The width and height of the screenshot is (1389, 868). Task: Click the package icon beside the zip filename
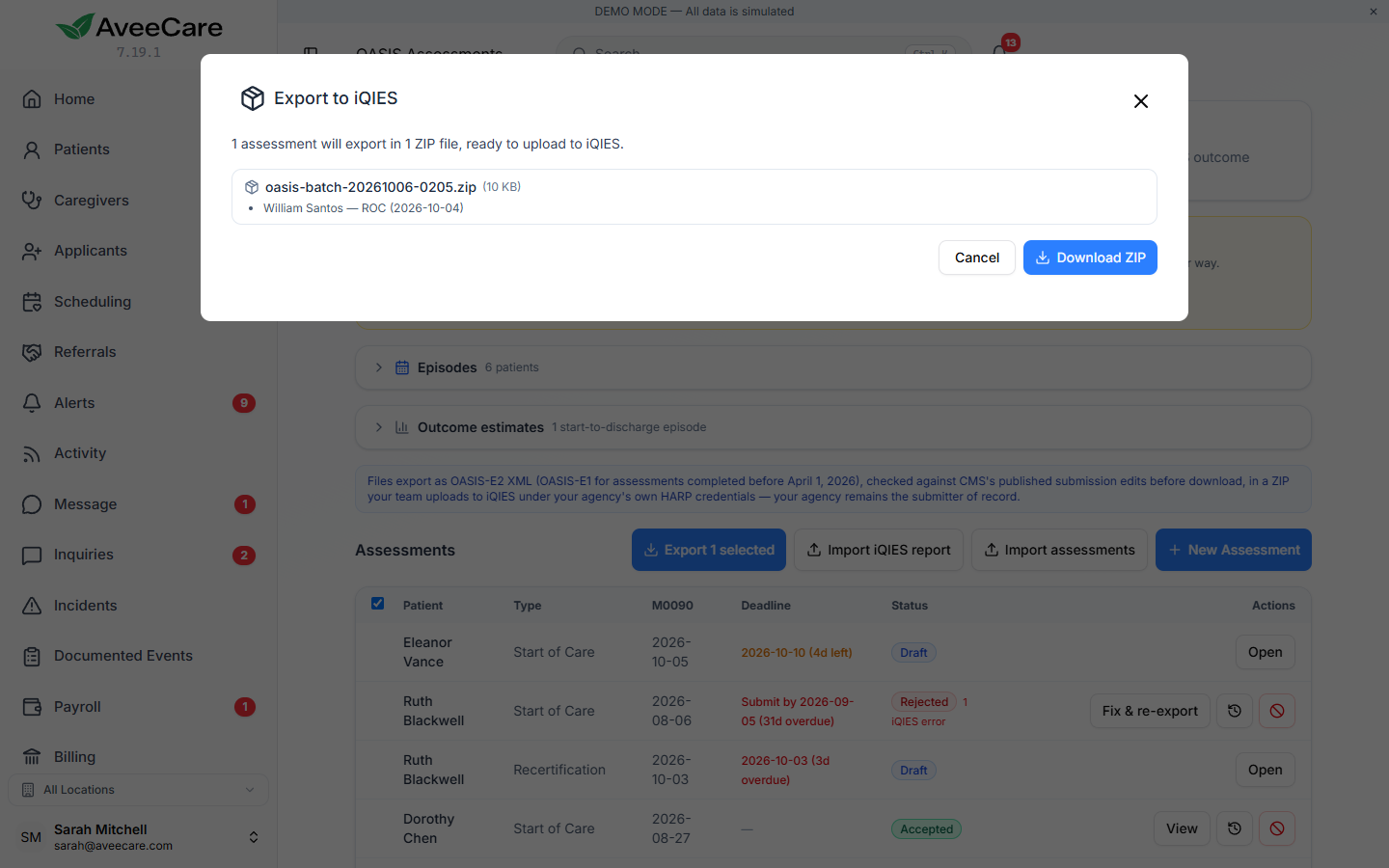pos(252,187)
